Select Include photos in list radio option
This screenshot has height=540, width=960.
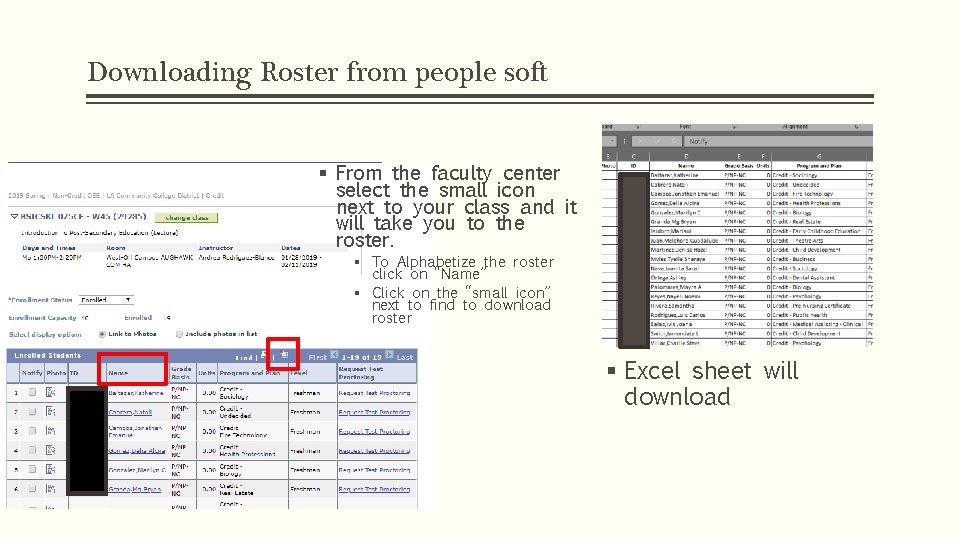pyautogui.click(x=179, y=334)
